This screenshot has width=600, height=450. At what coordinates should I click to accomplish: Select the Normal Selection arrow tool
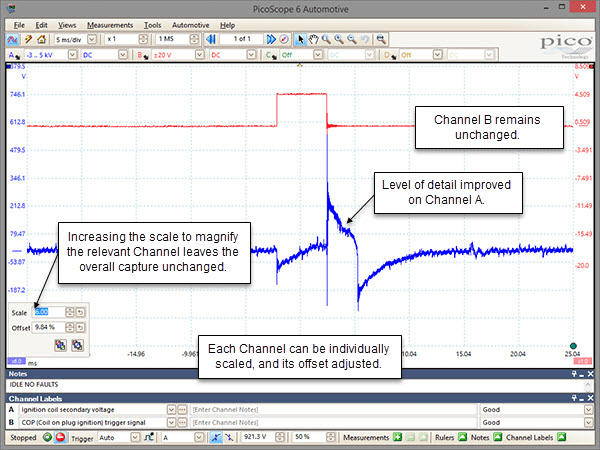click(300, 39)
